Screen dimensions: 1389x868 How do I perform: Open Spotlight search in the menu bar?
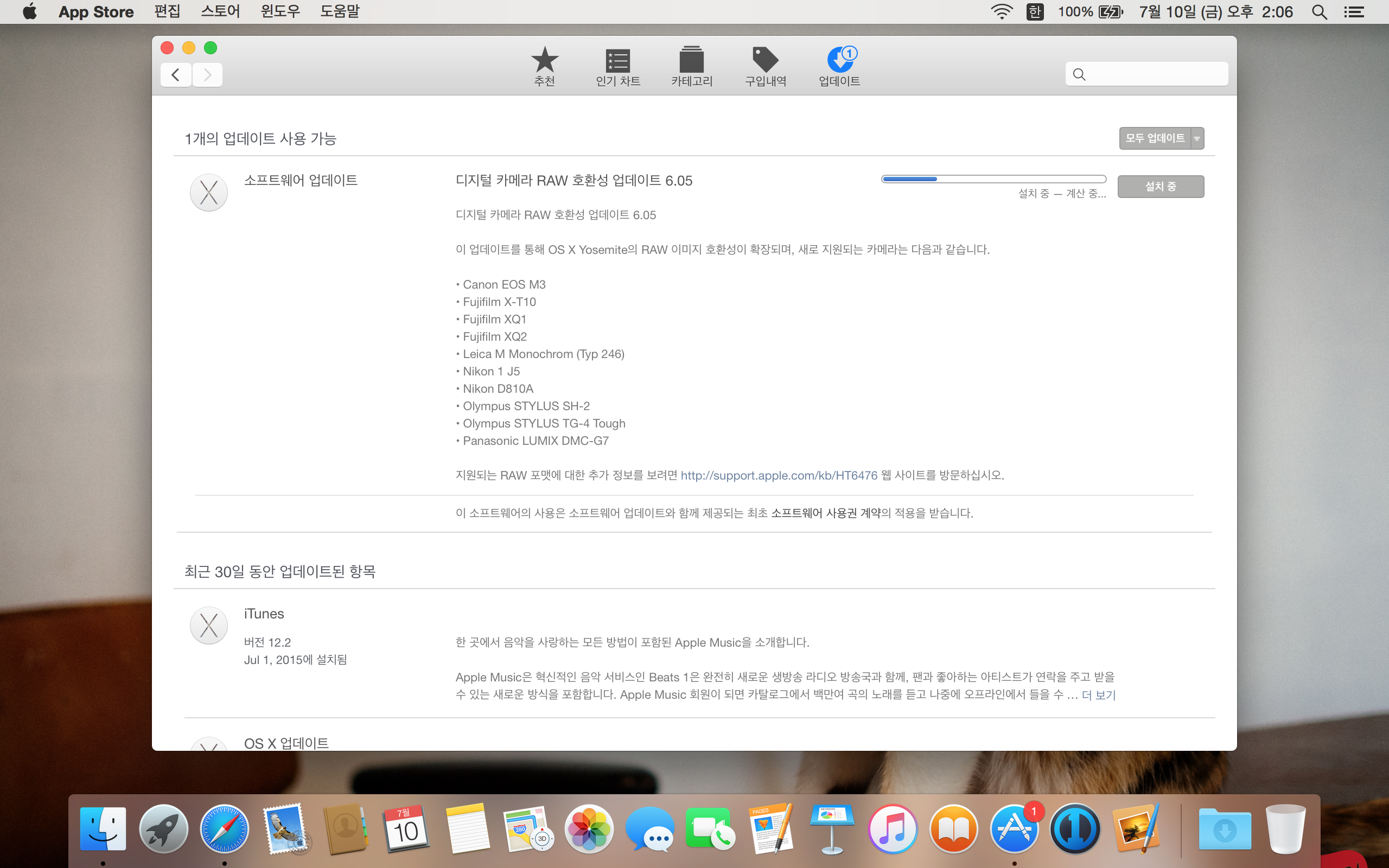[x=1319, y=12]
